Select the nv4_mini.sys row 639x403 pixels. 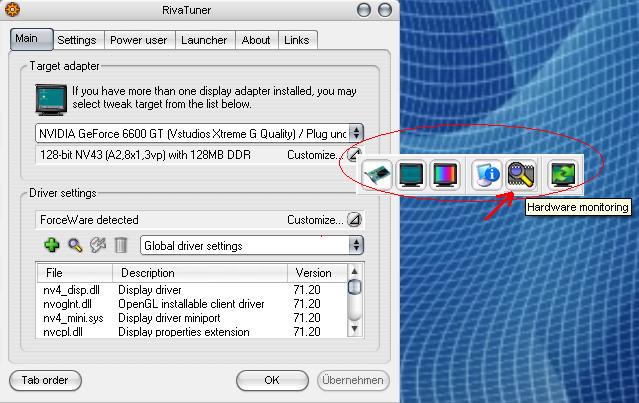[192, 318]
